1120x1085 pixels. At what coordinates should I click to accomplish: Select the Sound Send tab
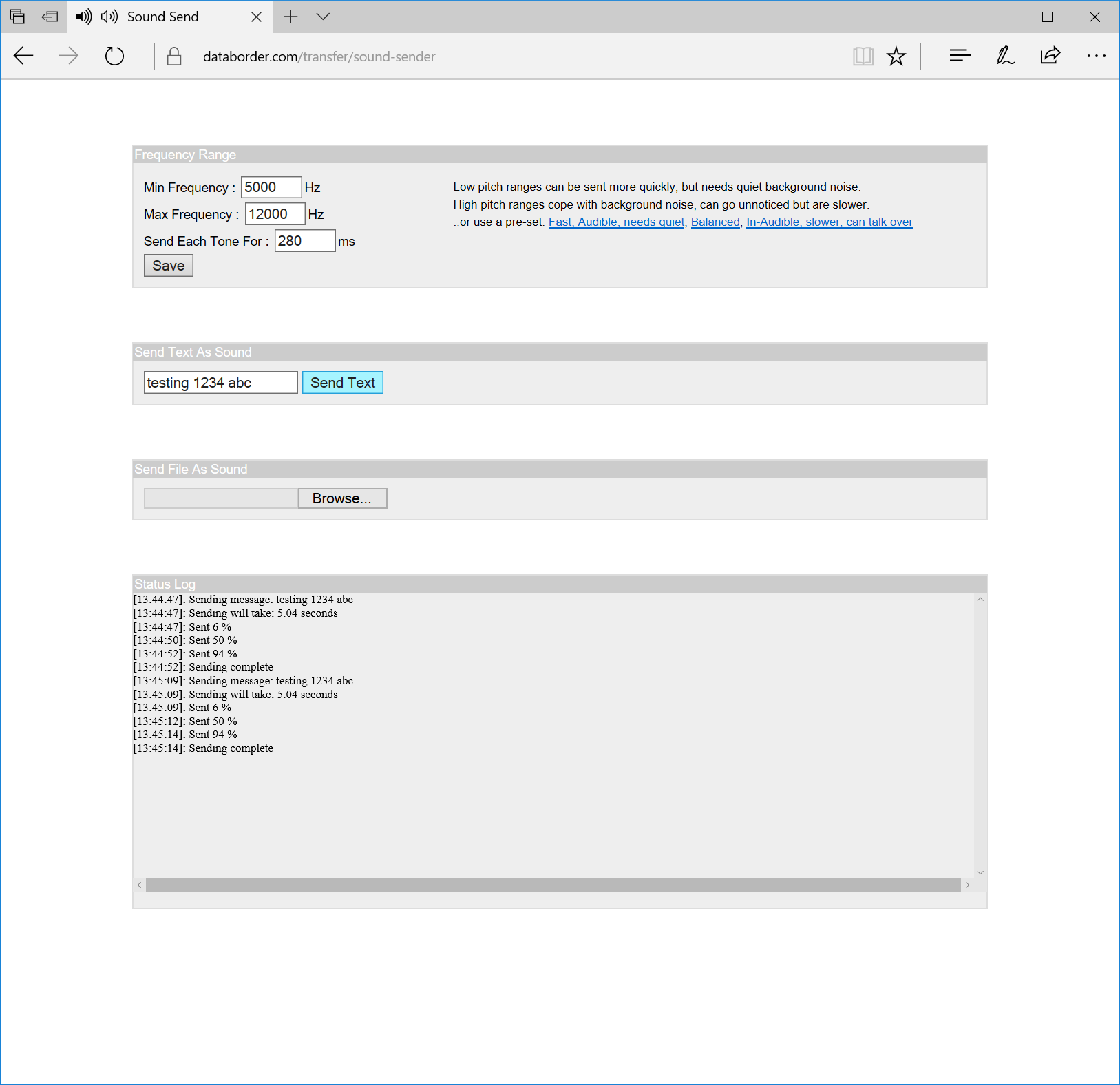163,17
